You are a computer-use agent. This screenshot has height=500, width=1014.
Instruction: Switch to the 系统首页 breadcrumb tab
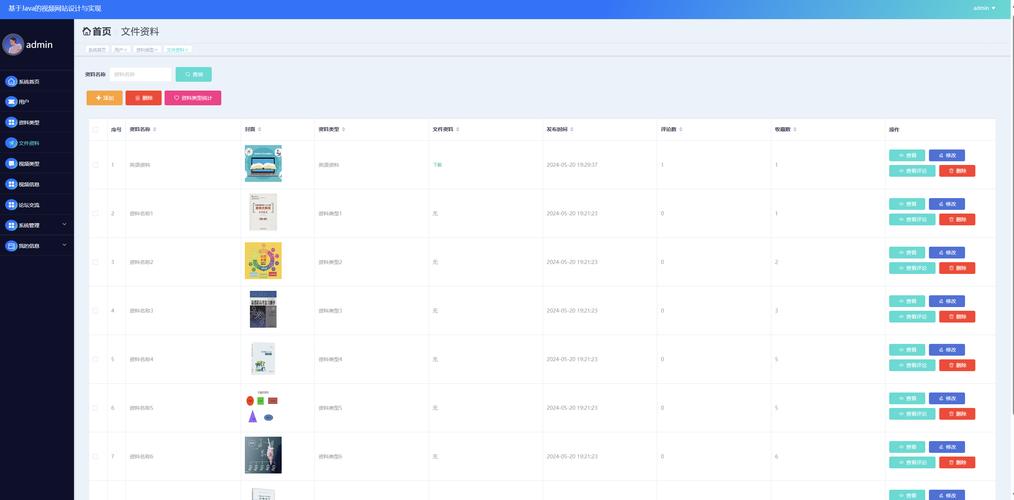point(96,49)
